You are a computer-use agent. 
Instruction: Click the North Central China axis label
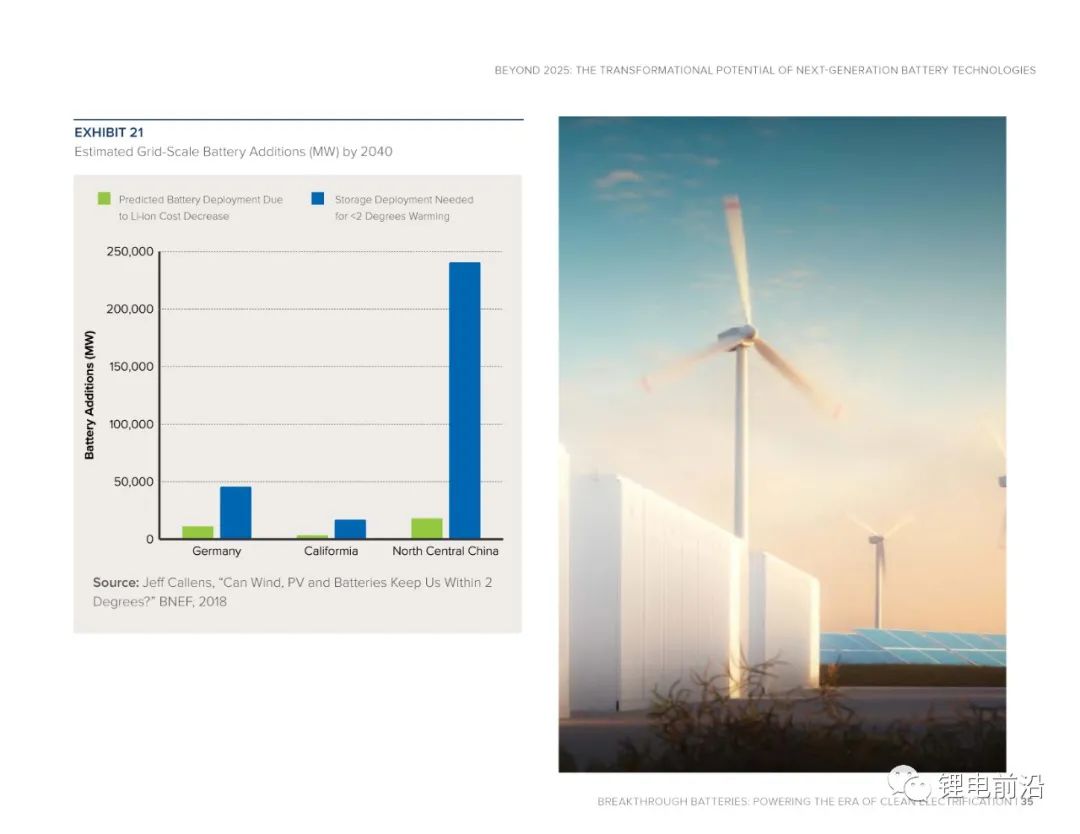coord(445,551)
